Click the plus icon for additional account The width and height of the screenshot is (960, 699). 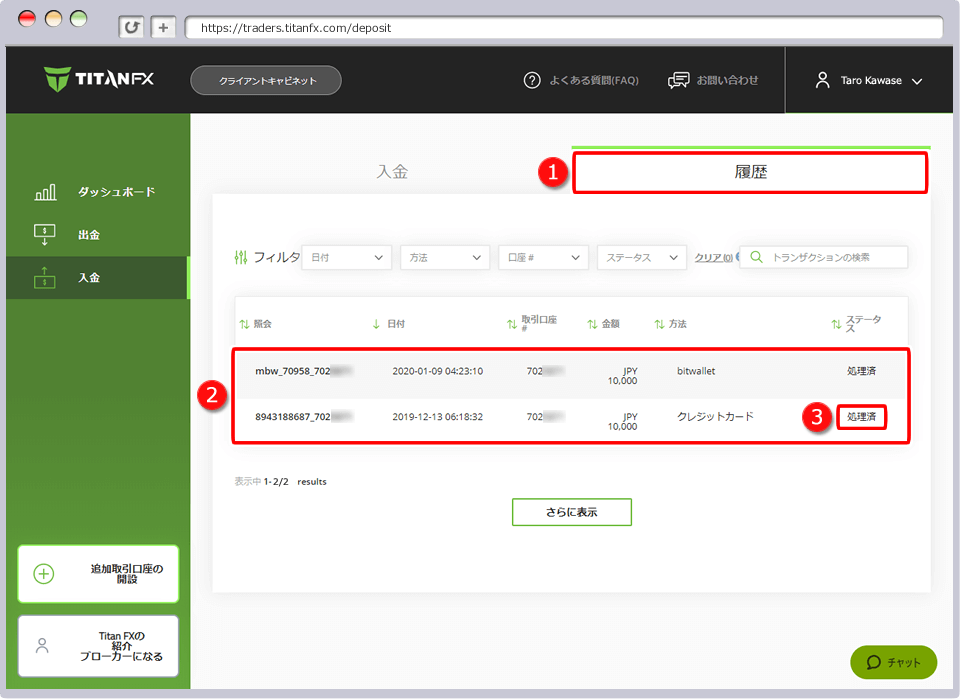point(44,574)
